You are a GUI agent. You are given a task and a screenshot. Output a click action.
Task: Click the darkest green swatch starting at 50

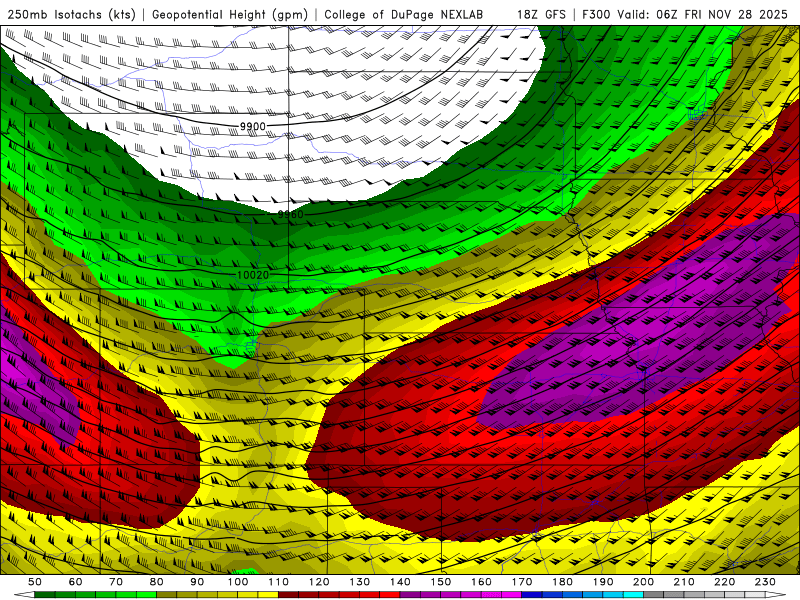(45, 594)
